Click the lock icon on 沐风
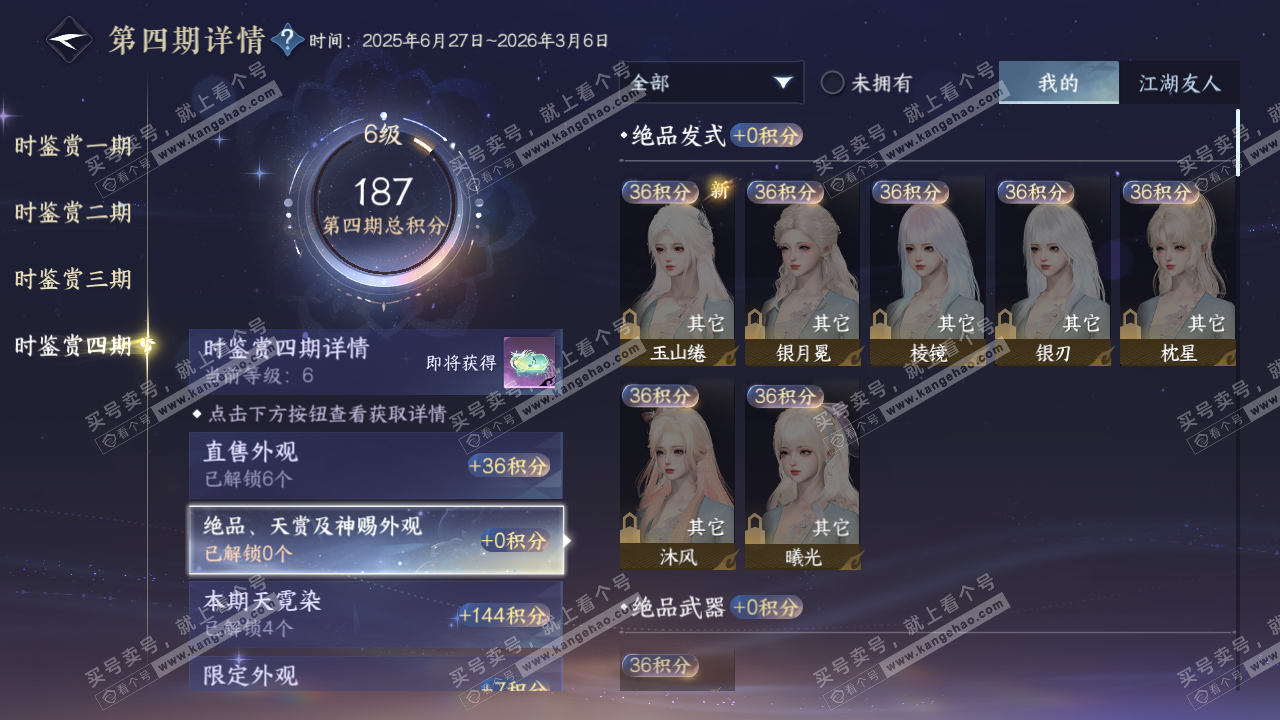1280x720 pixels. 631,527
